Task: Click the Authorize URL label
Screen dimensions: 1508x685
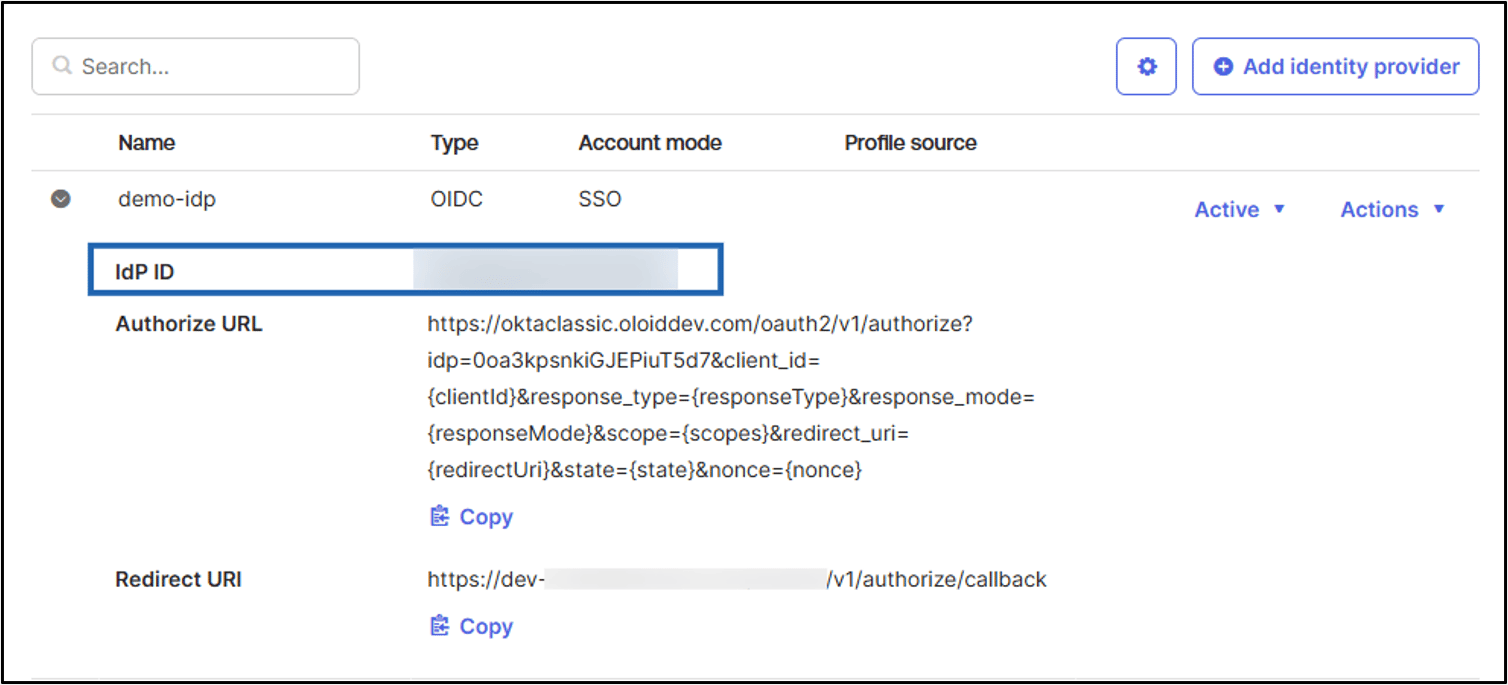Action: pos(189,324)
